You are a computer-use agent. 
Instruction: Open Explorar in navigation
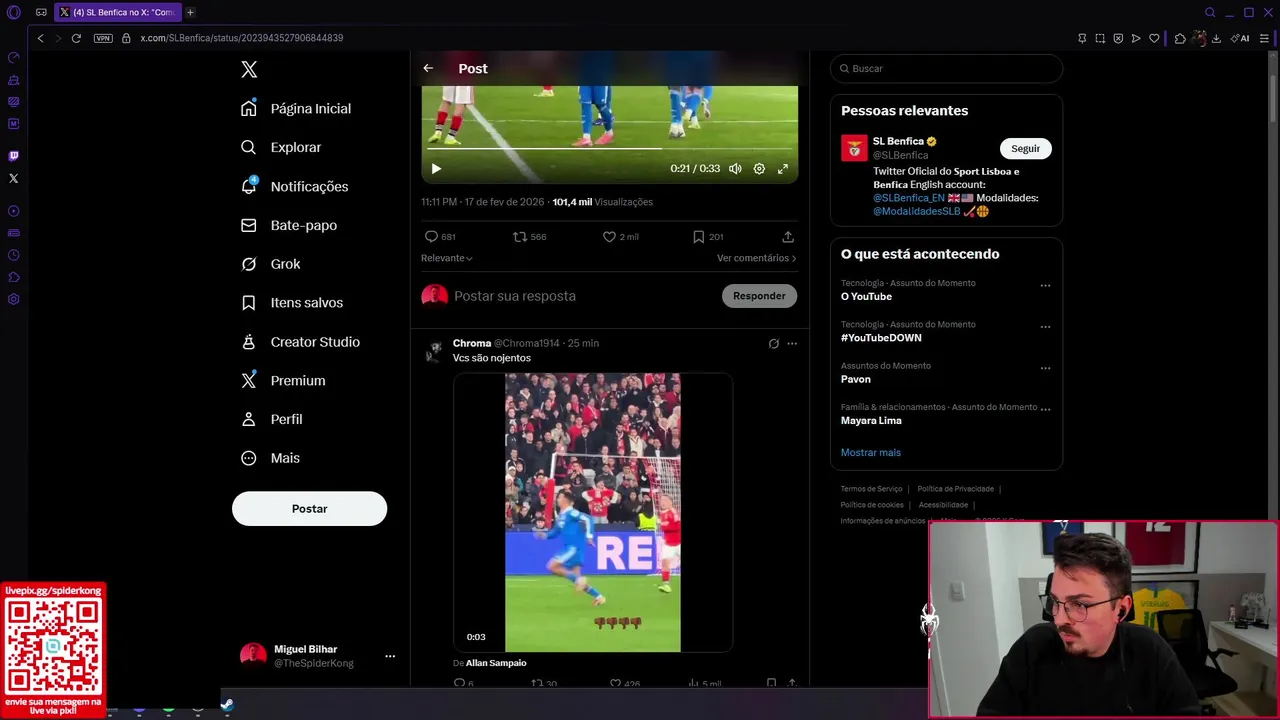[281, 147]
